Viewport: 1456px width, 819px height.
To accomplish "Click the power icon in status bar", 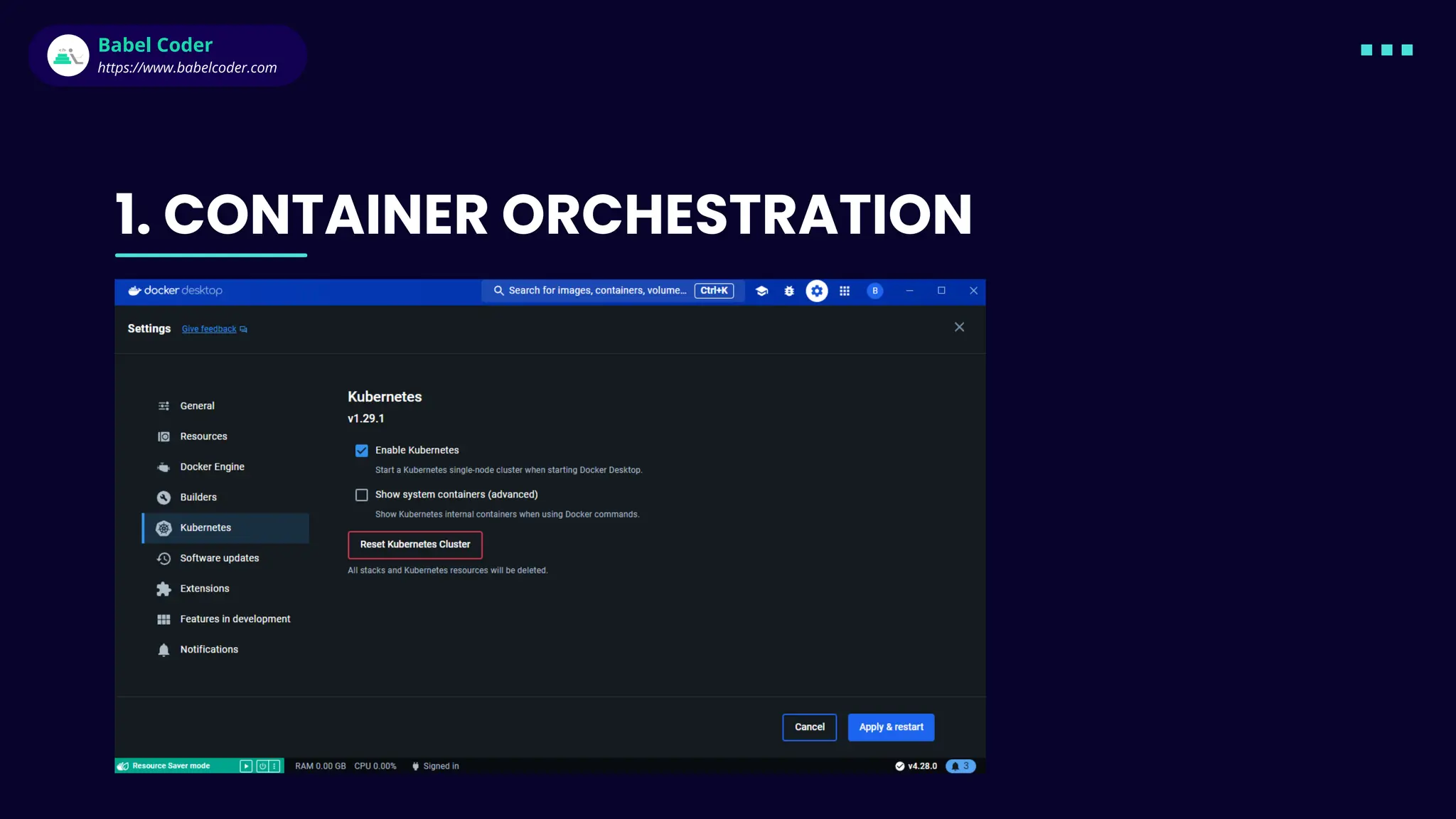I will pos(262,766).
